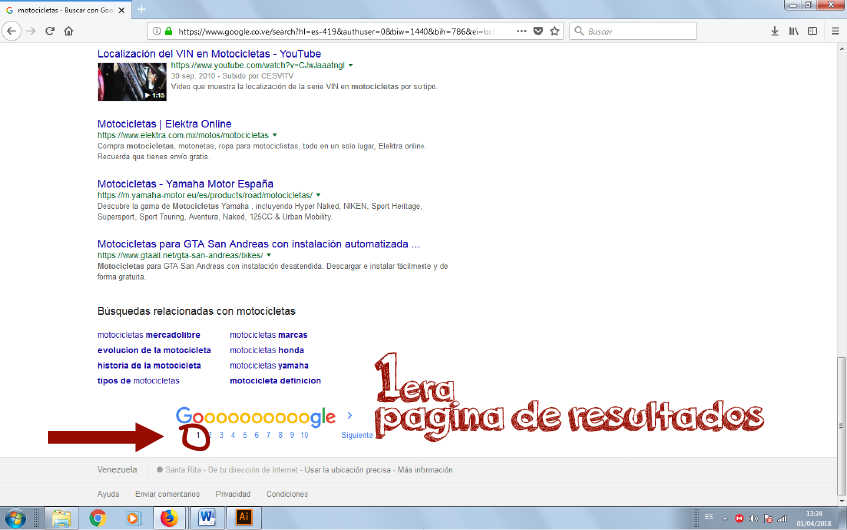Go to results page 7
847x530 pixels.
coord(268,435)
